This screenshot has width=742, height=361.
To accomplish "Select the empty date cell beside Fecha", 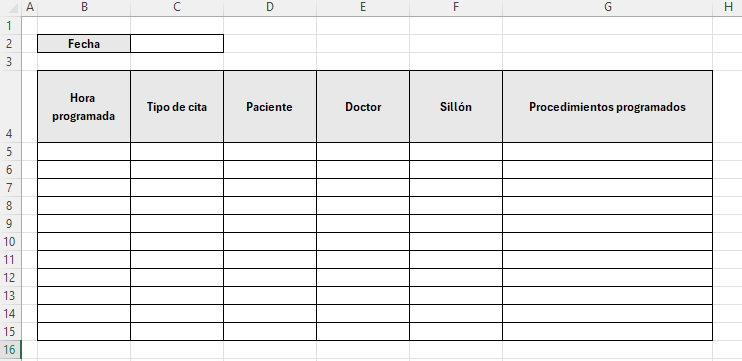I will pyautogui.click(x=177, y=44).
